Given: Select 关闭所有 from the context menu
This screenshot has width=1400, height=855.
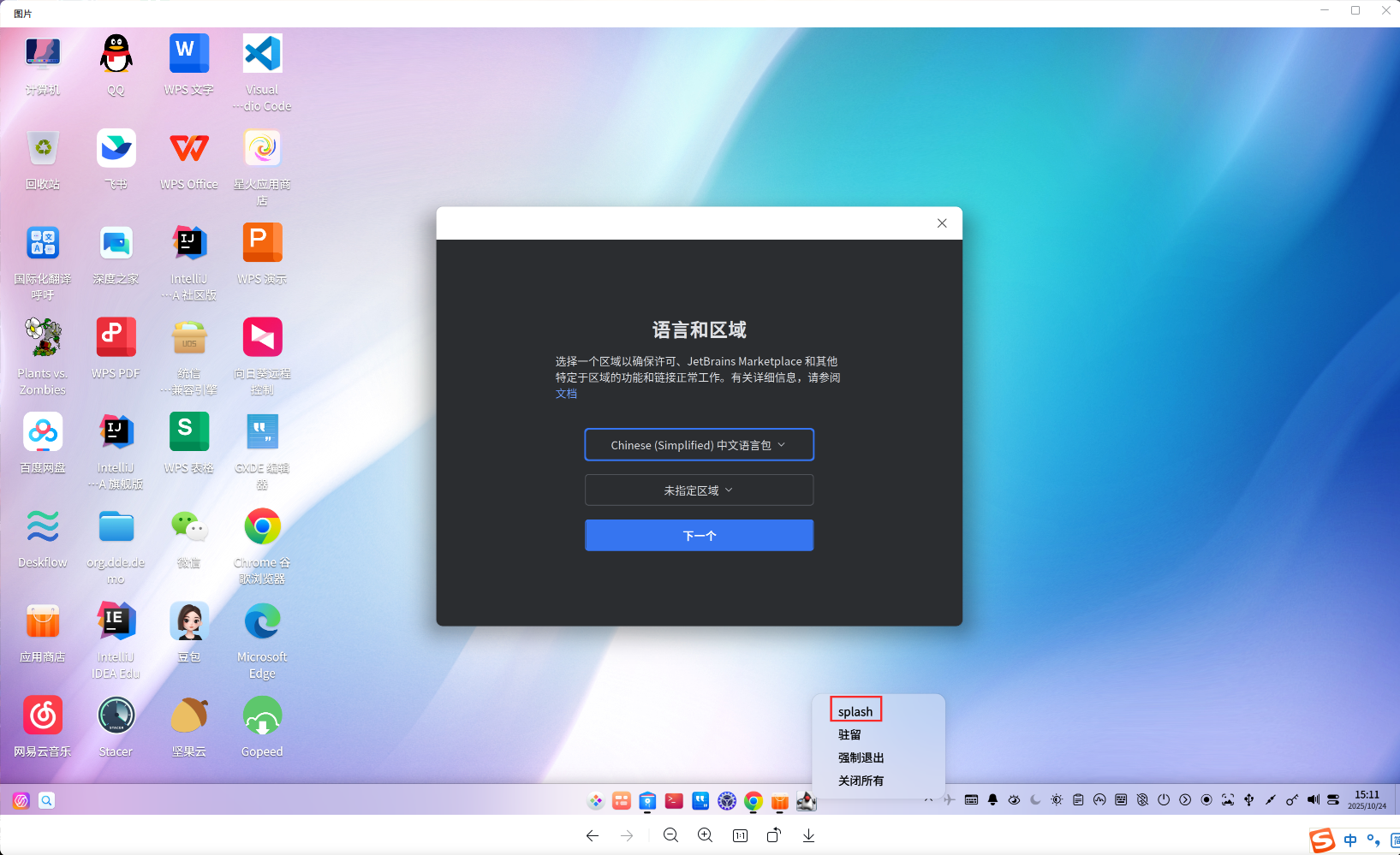Looking at the screenshot, I should click(x=861, y=781).
